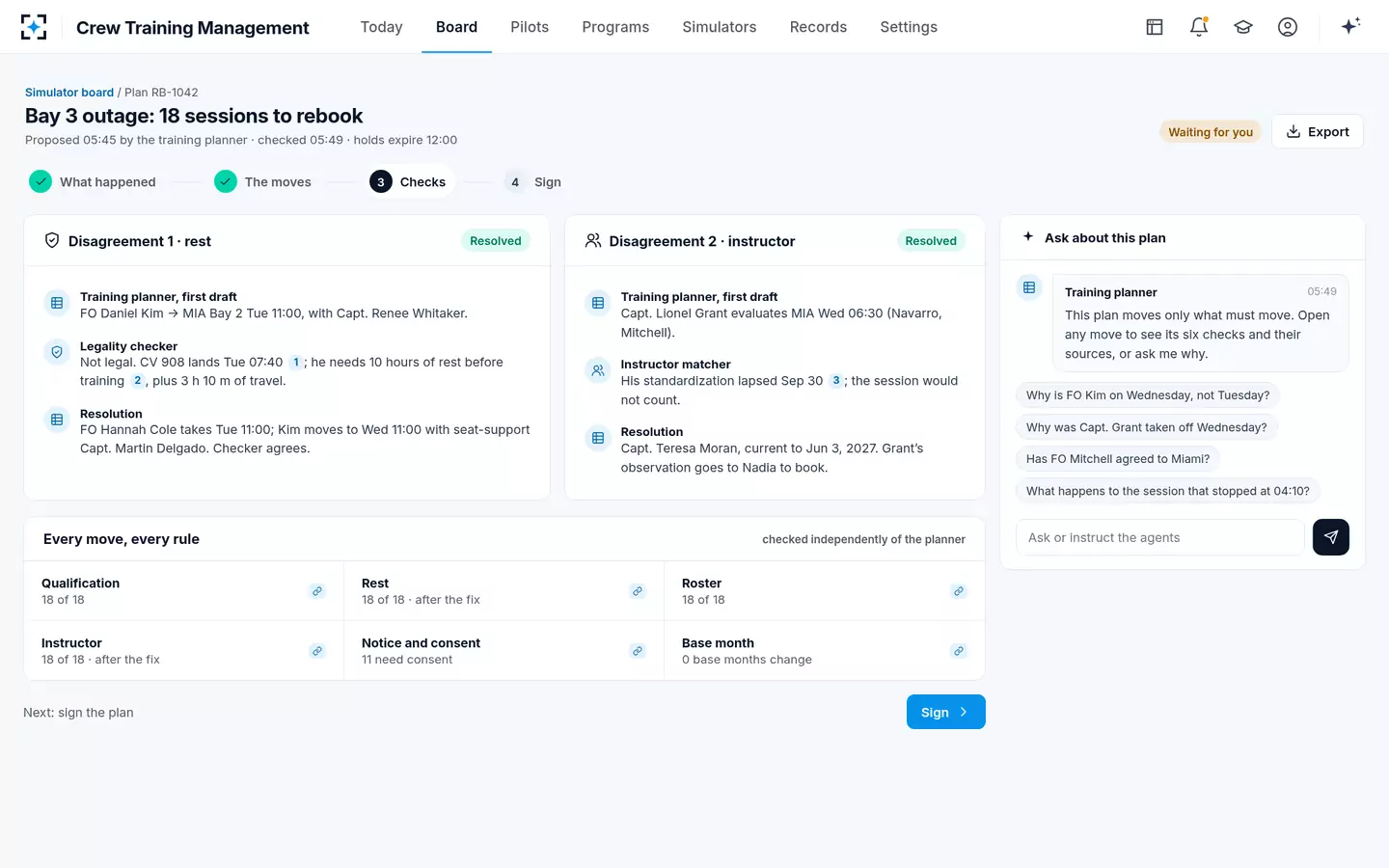The image size is (1389, 868).
Task: Ask about the session stopped at 04:10
Action: tap(1168, 491)
